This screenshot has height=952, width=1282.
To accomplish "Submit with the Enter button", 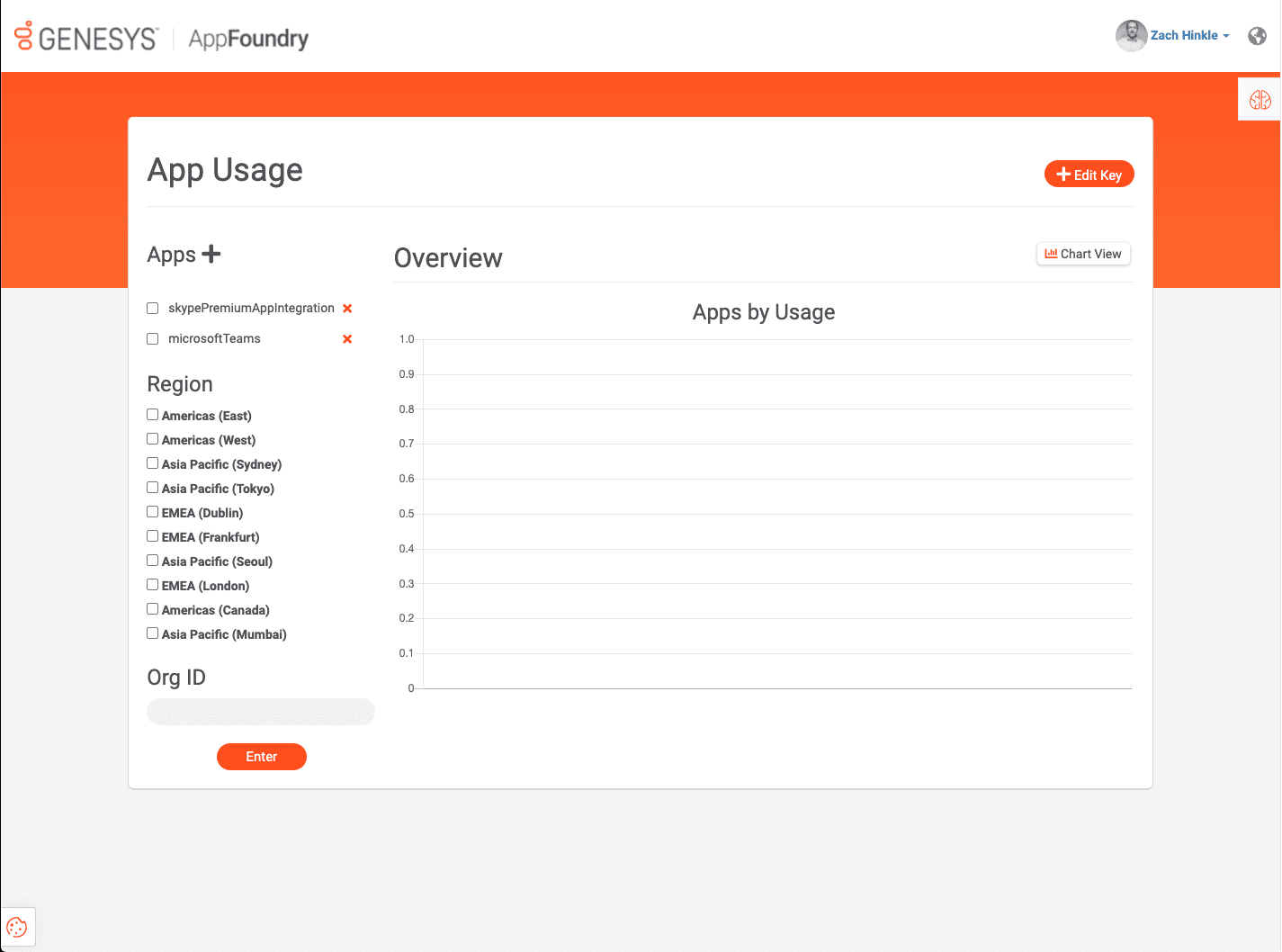I will [261, 757].
